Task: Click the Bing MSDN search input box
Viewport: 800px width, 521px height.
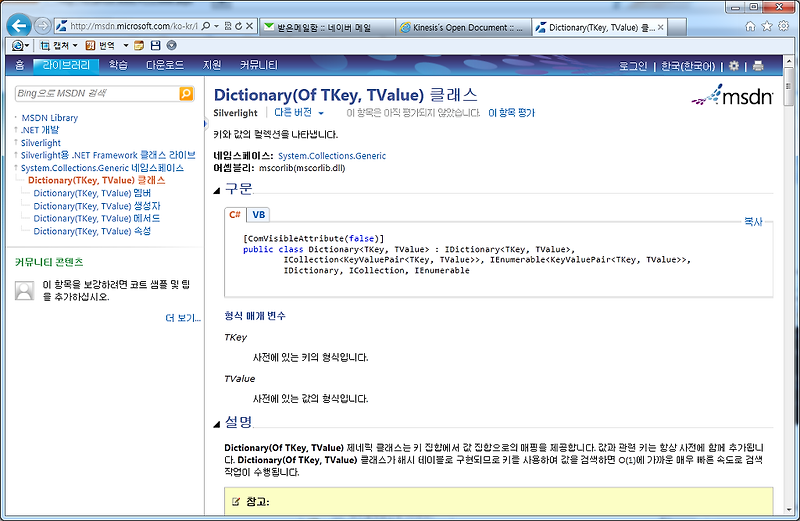Action: click(x=97, y=93)
